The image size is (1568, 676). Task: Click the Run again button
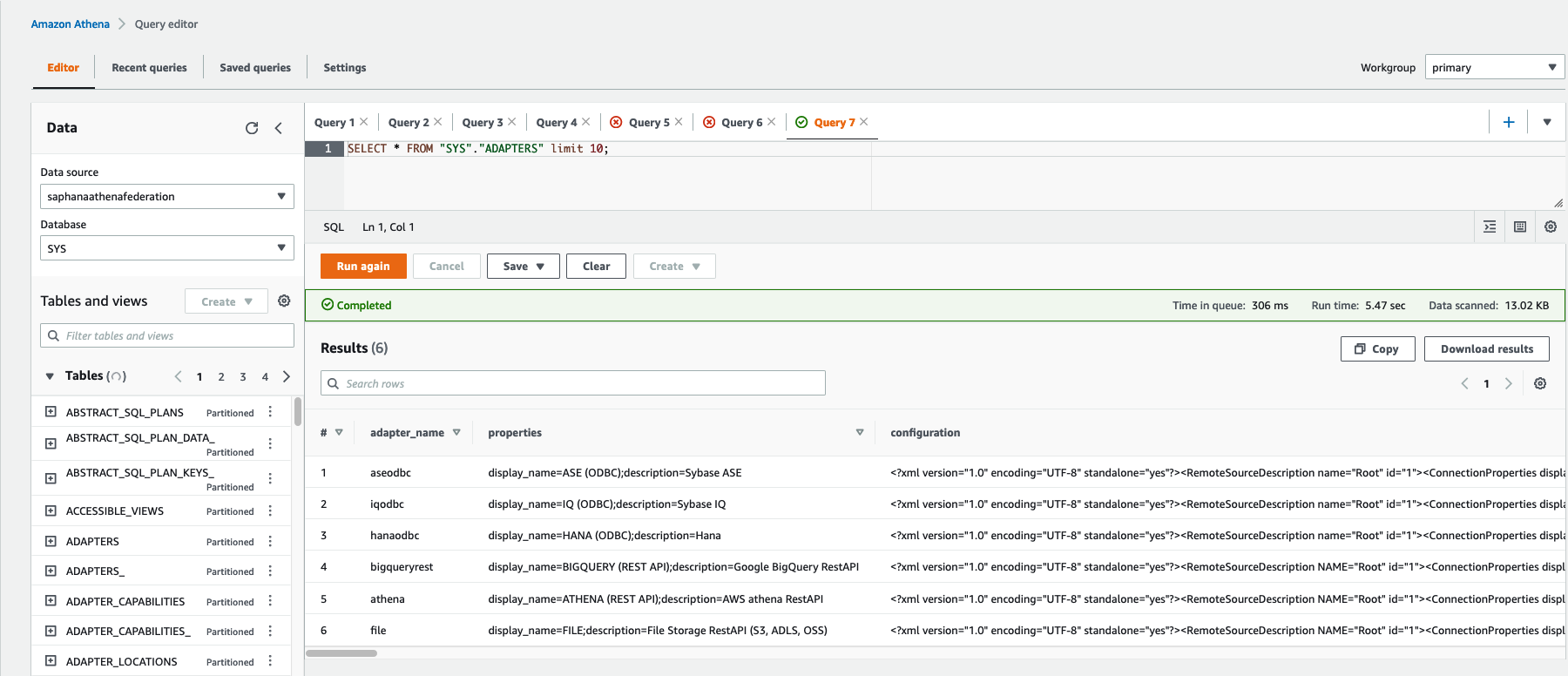click(x=363, y=267)
